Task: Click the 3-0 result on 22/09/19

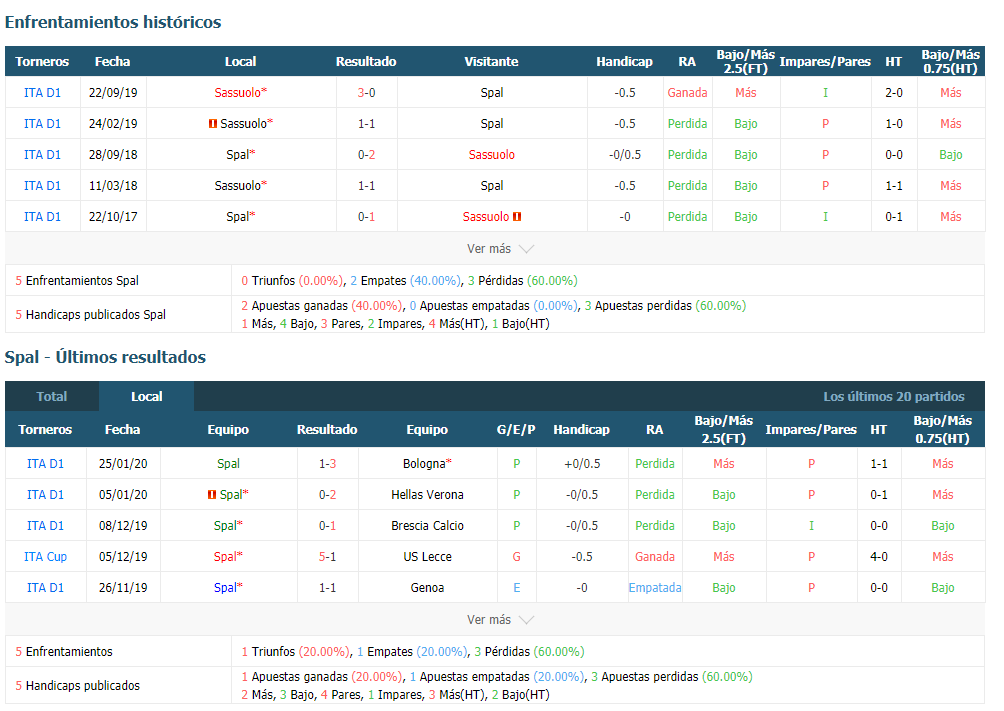Action: tap(366, 93)
